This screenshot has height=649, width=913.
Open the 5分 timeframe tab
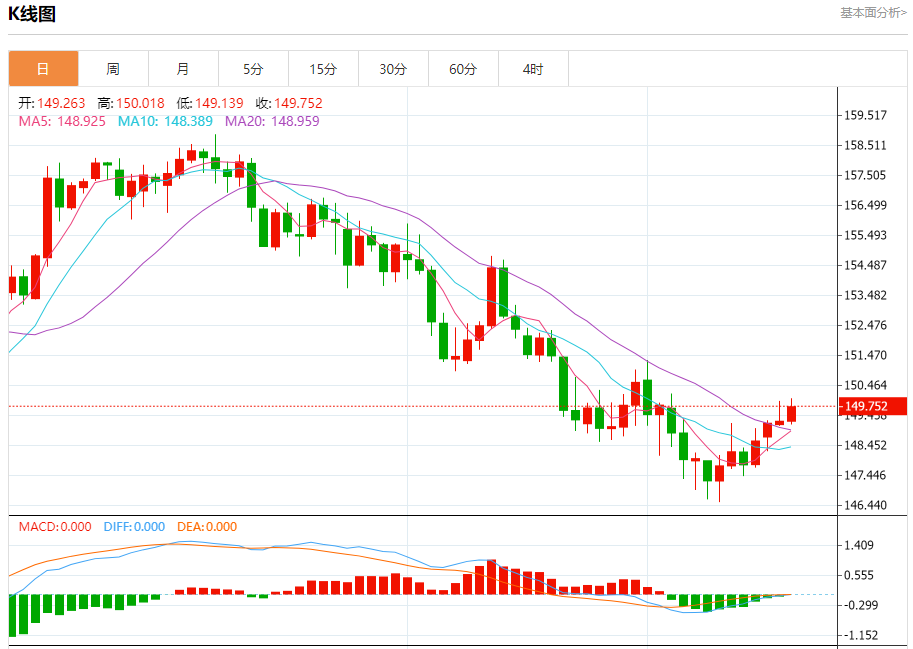pyautogui.click(x=253, y=69)
